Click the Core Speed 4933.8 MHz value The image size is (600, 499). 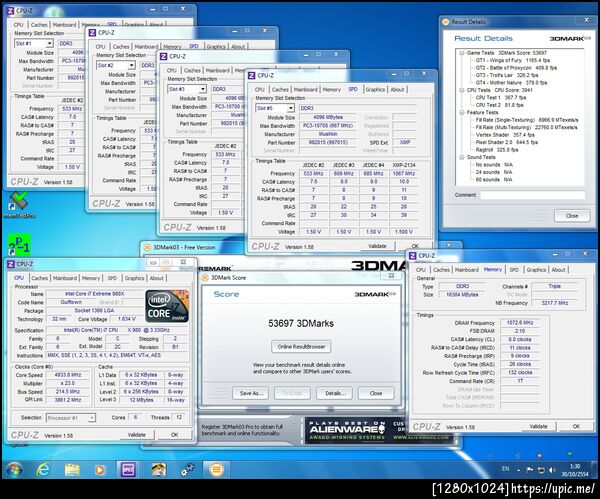tap(68, 375)
